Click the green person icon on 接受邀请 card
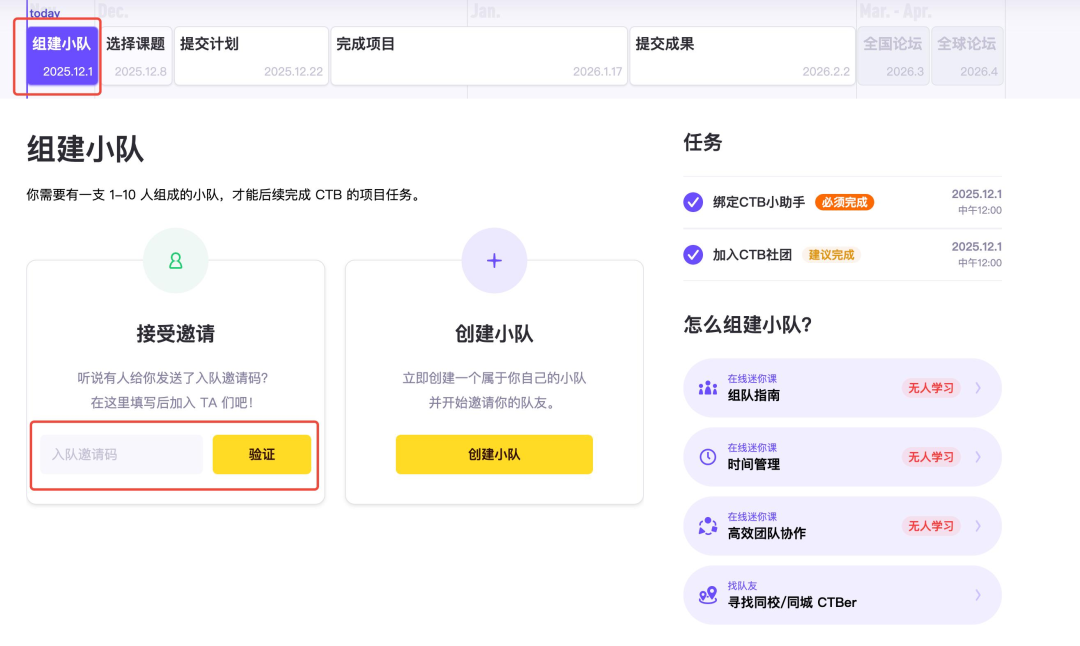The width and height of the screenshot is (1080, 646). pyautogui.click(x=175, y=260)
